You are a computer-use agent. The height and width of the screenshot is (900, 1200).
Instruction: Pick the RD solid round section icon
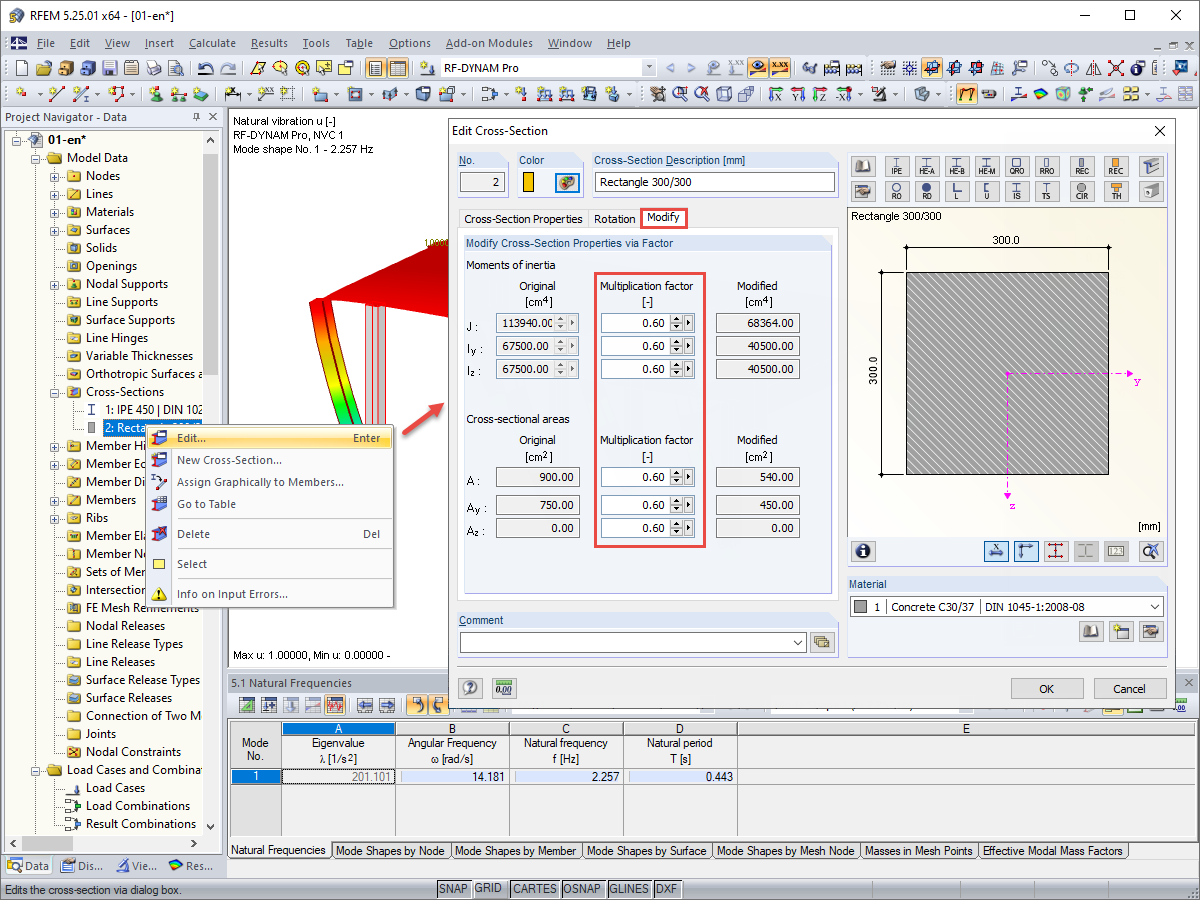point(927,191)
